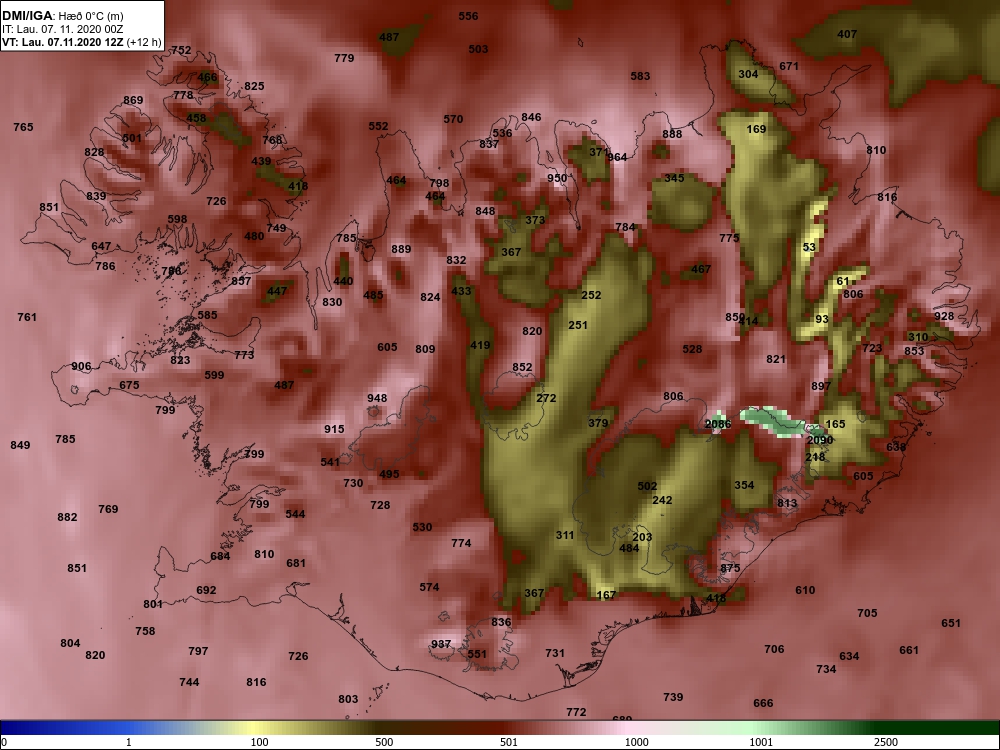Viewport: 1000px width, 750px height.
Task: Click the offshore value 761
Action: [27, 317]
